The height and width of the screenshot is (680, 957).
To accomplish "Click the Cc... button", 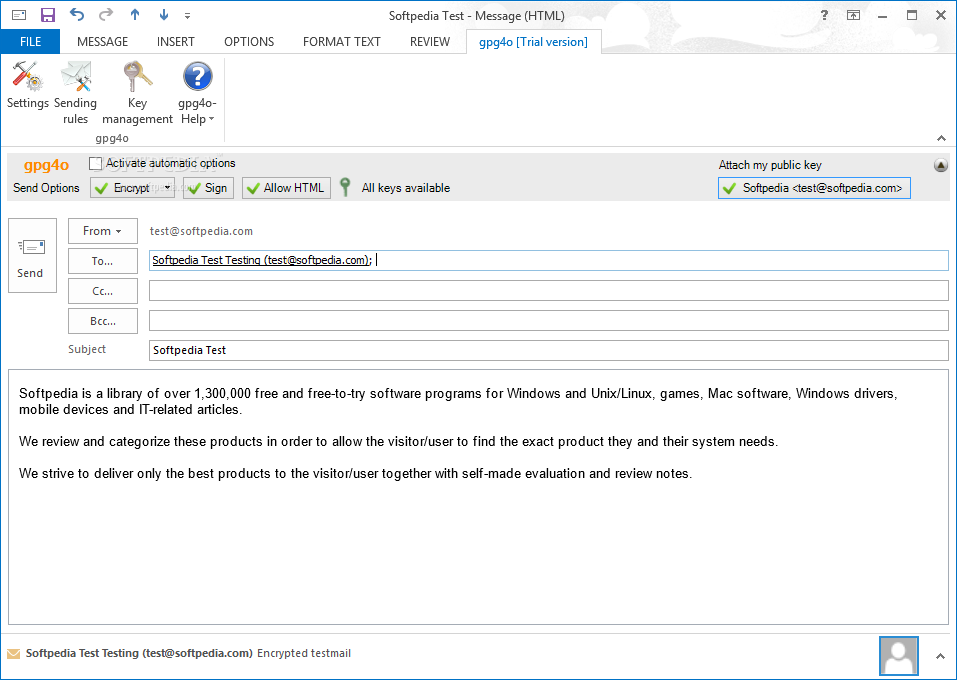I will (x=103, y=291).
